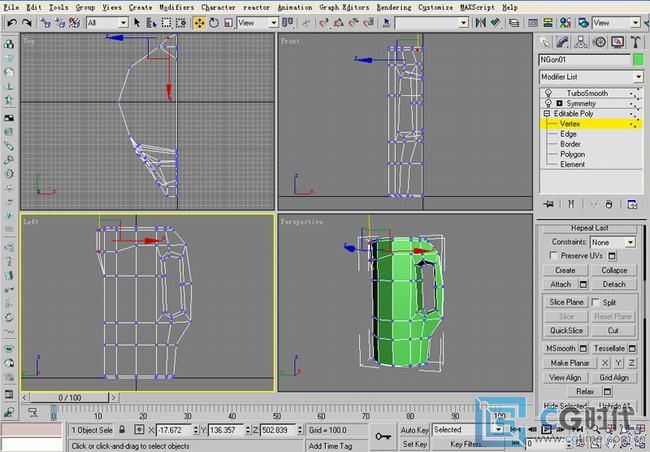Click Remove Modifier from stack icon
The width and height of the screenshot is (650, 452).
coord(609,204)
